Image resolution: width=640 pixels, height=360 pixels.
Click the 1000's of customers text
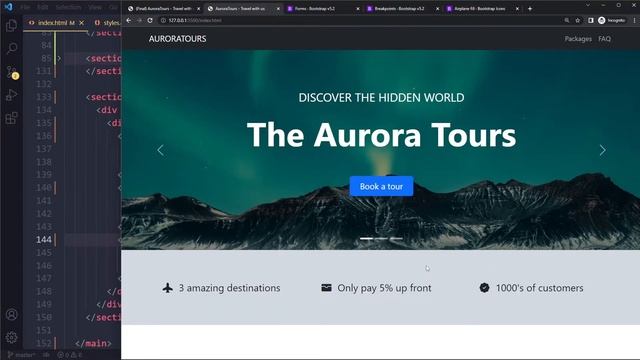tap(540, 288)
